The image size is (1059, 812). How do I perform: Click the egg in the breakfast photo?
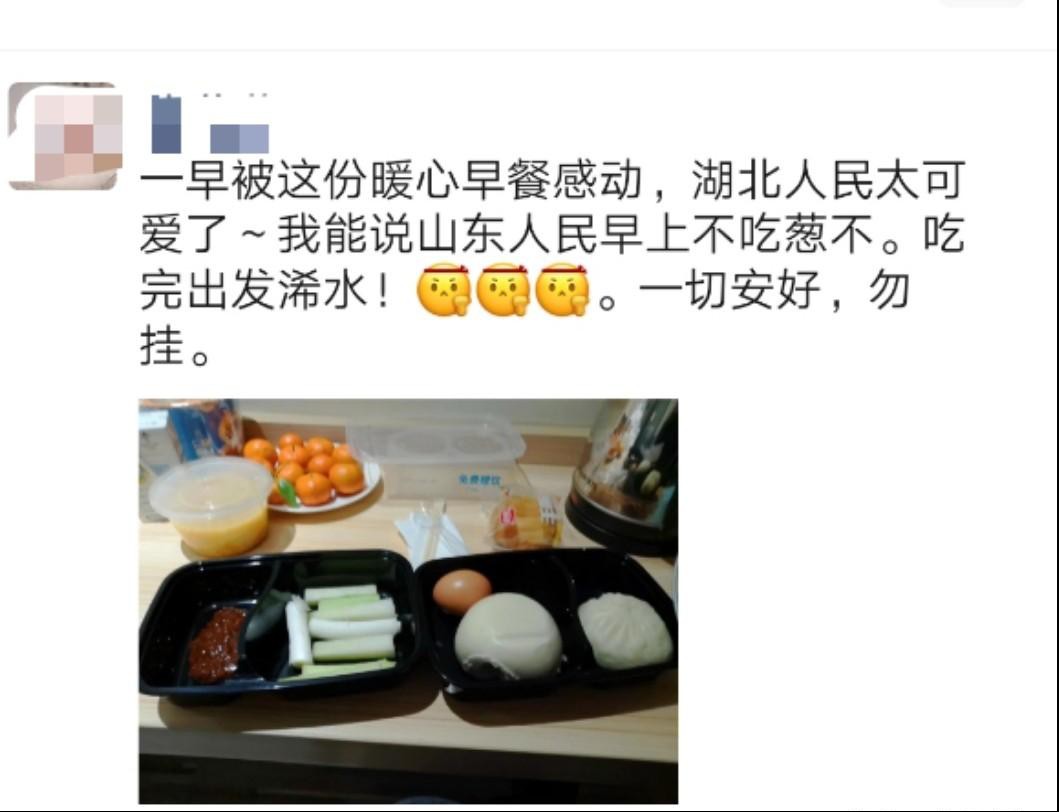tap(461, 590)
